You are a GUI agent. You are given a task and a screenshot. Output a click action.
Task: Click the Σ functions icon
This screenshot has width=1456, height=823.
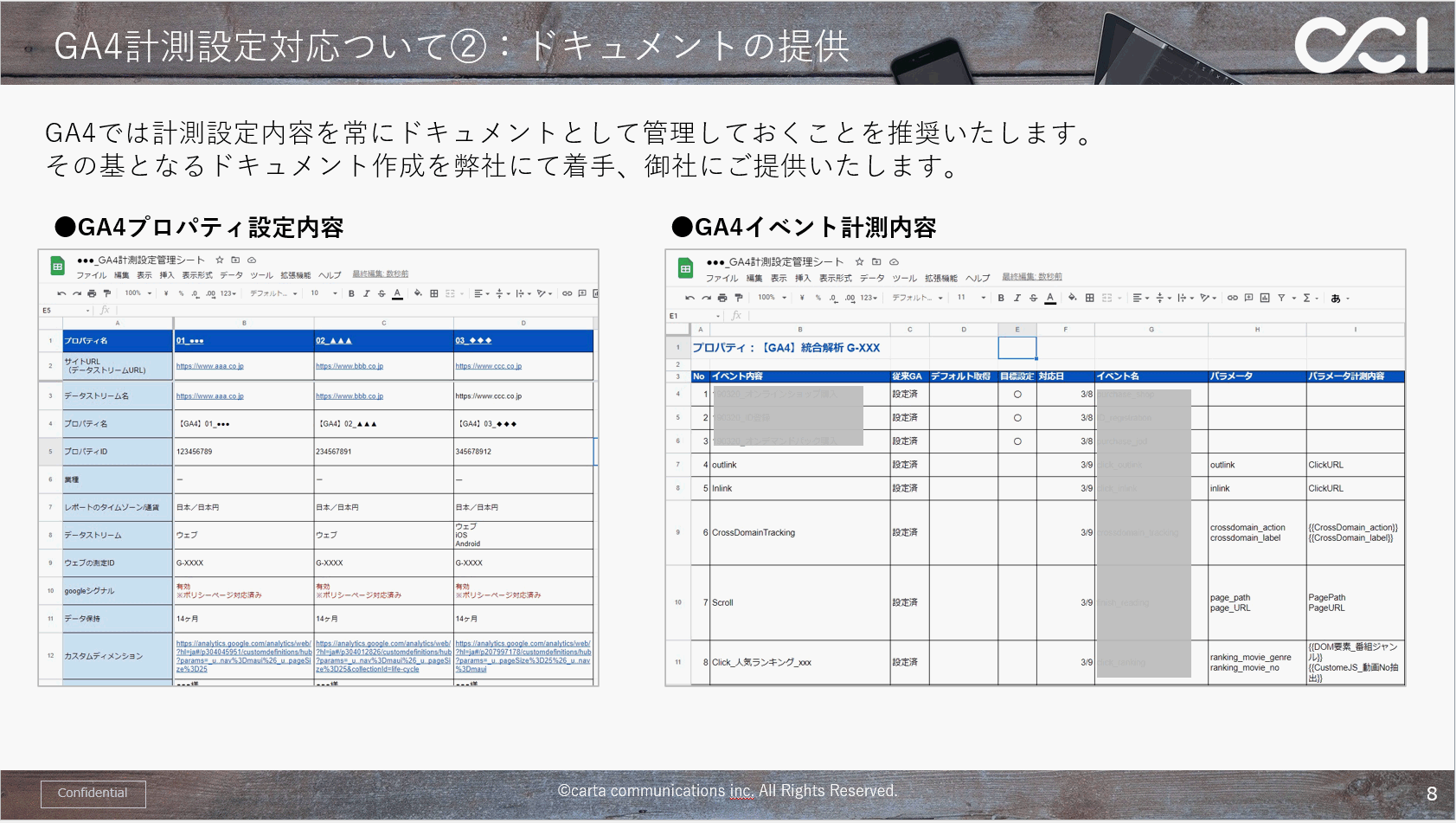(x=1306, y=298)
